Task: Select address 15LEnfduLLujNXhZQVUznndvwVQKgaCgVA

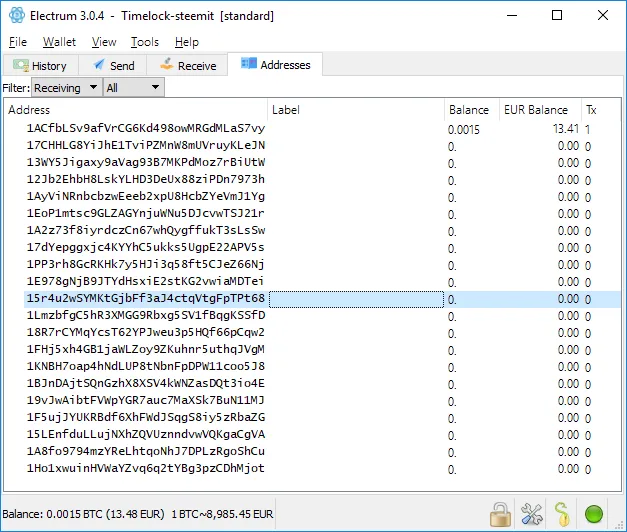Action: click(146, 434)
